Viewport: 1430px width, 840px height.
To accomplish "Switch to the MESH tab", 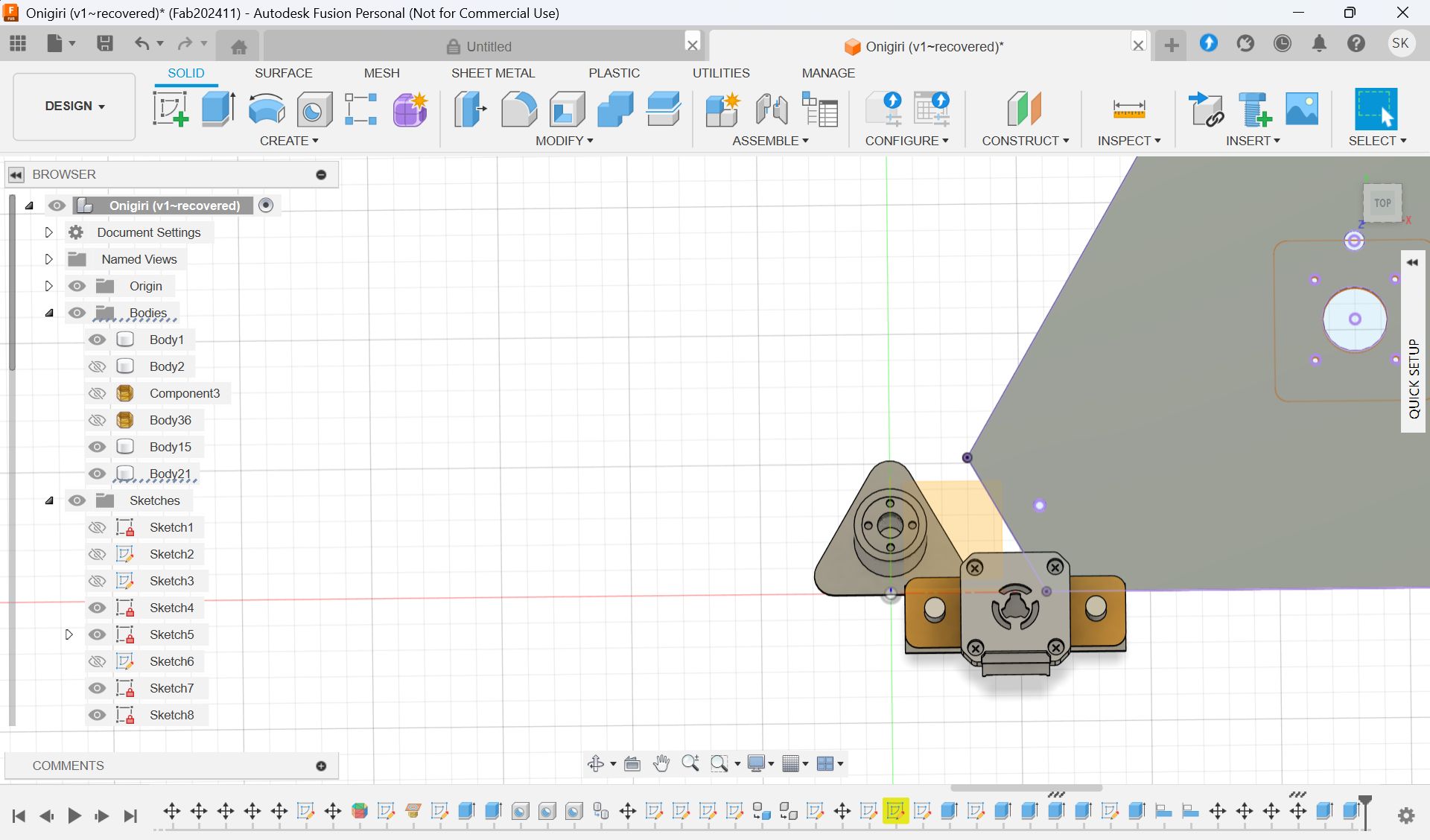I will [381, 73].
